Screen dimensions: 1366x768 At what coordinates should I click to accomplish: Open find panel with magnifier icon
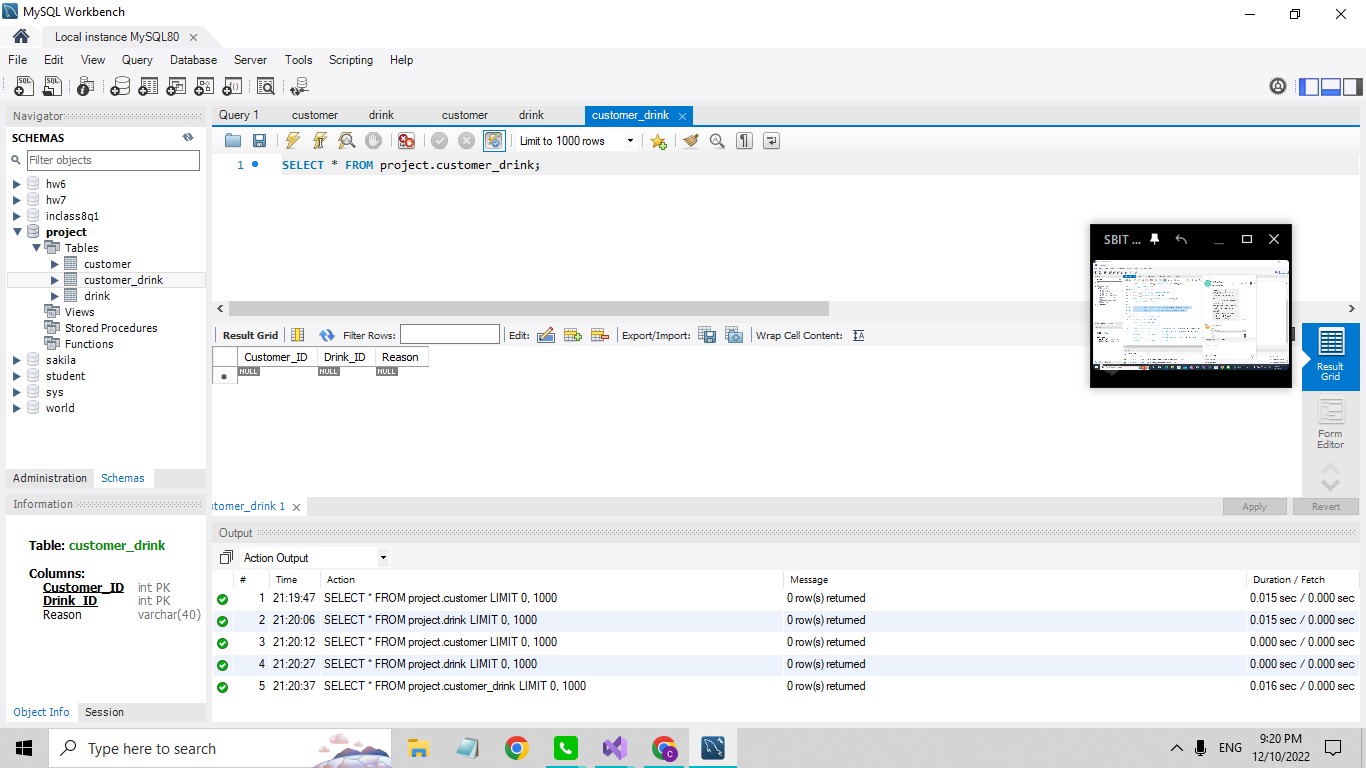point(717,141)
